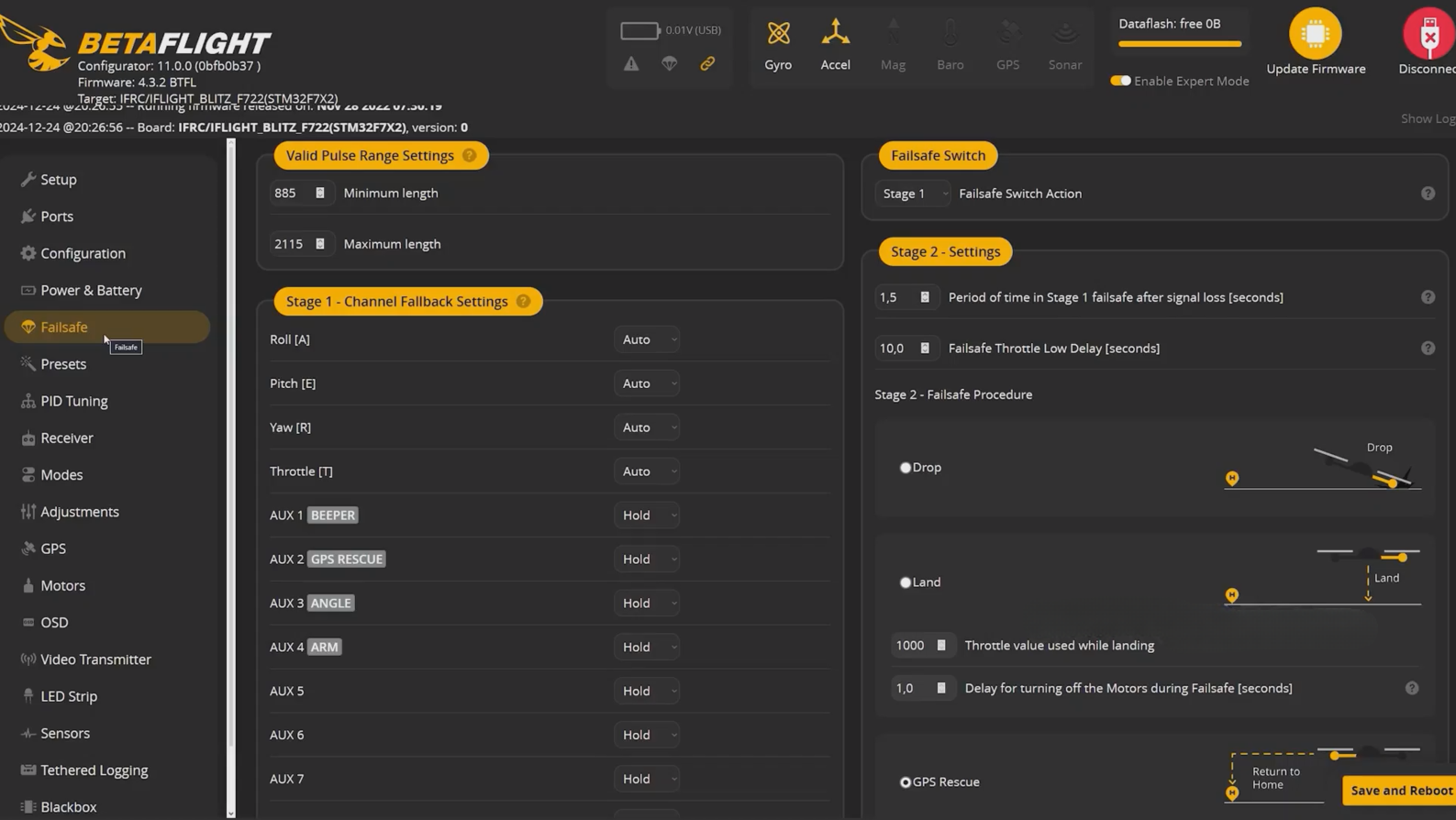Open the Roll [A] fallback dropdown
The height and width of the screenshot is (820, 1456).
click(647, 339)
